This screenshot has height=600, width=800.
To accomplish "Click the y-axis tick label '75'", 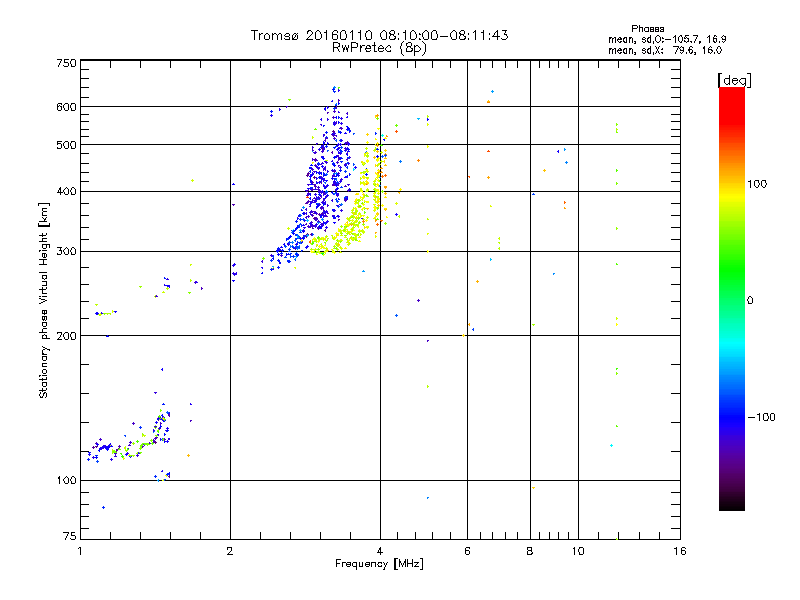I will pyautogui.click(x=70, y=536).
